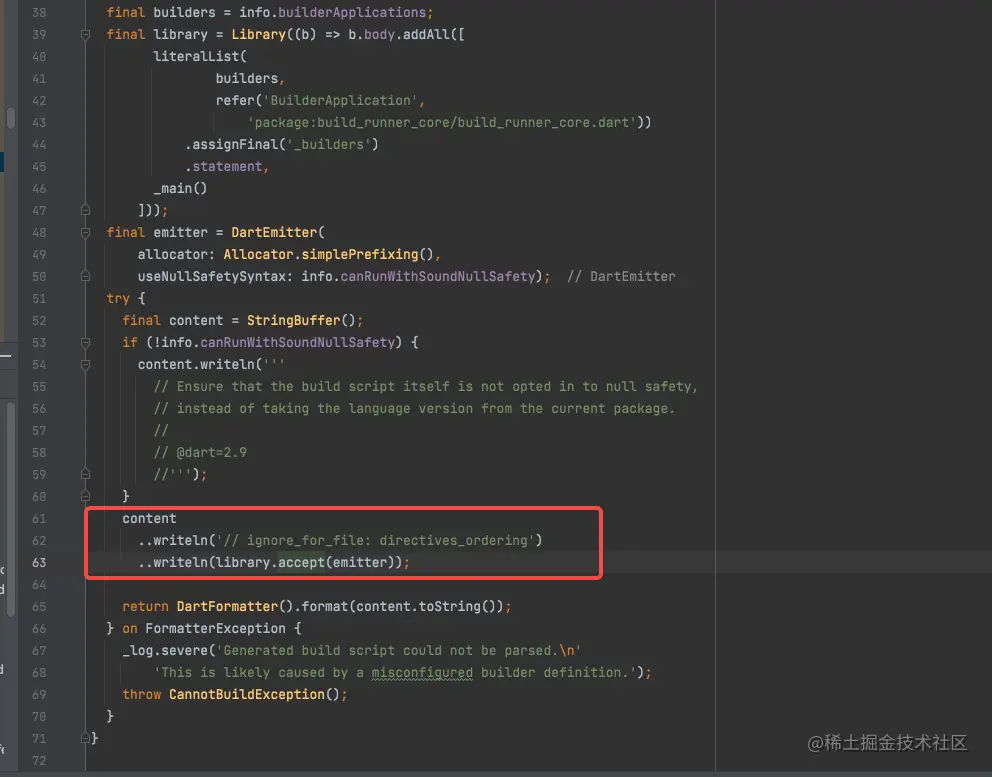
Task: Click the 'throw' keyword on line 69
Action: click(142, 694)
